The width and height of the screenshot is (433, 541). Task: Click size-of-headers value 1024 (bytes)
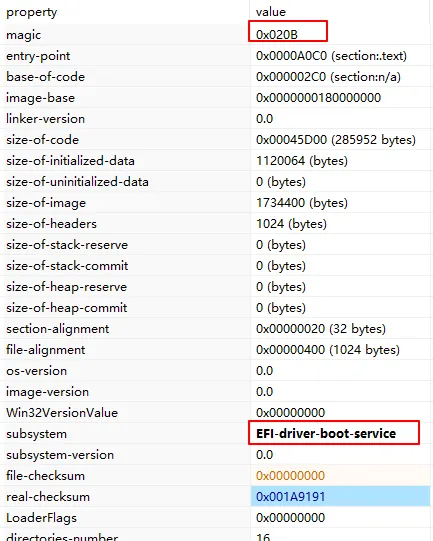pos(291,224)
